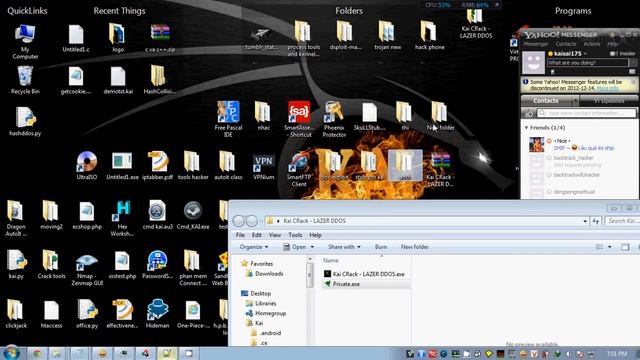
Task: Open the hack phone folder
Action: pyautogui.click(x=429, y=36)
